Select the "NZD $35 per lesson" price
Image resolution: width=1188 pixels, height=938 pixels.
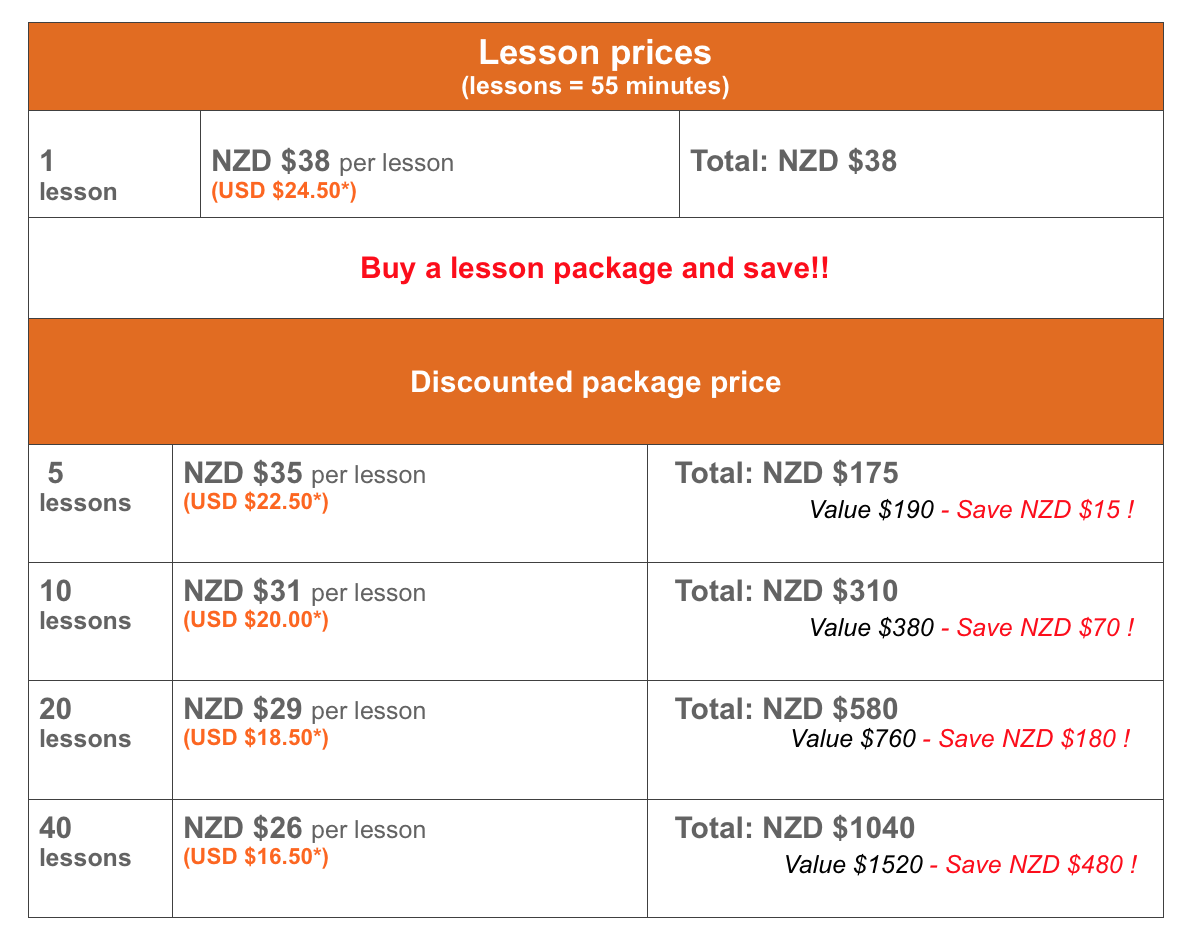305,474
